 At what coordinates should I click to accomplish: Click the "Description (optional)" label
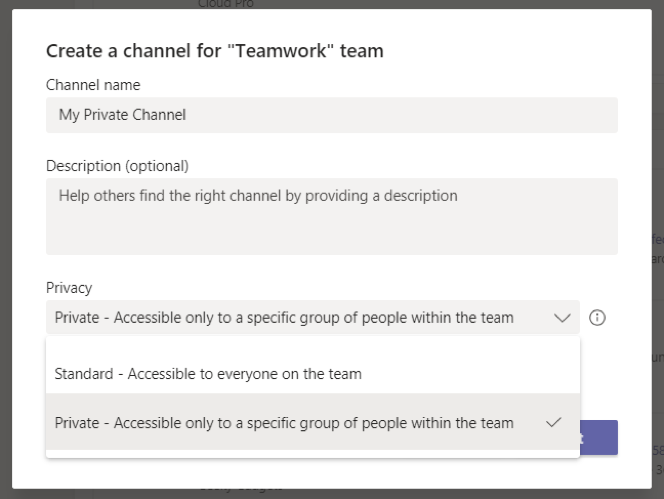[x=117, y=165]
